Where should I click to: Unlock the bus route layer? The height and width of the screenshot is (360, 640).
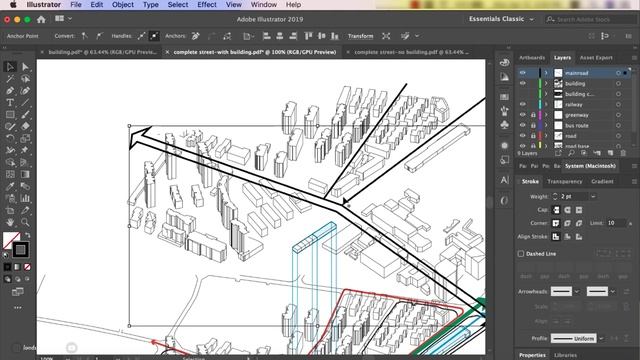[x=533, y=125]
